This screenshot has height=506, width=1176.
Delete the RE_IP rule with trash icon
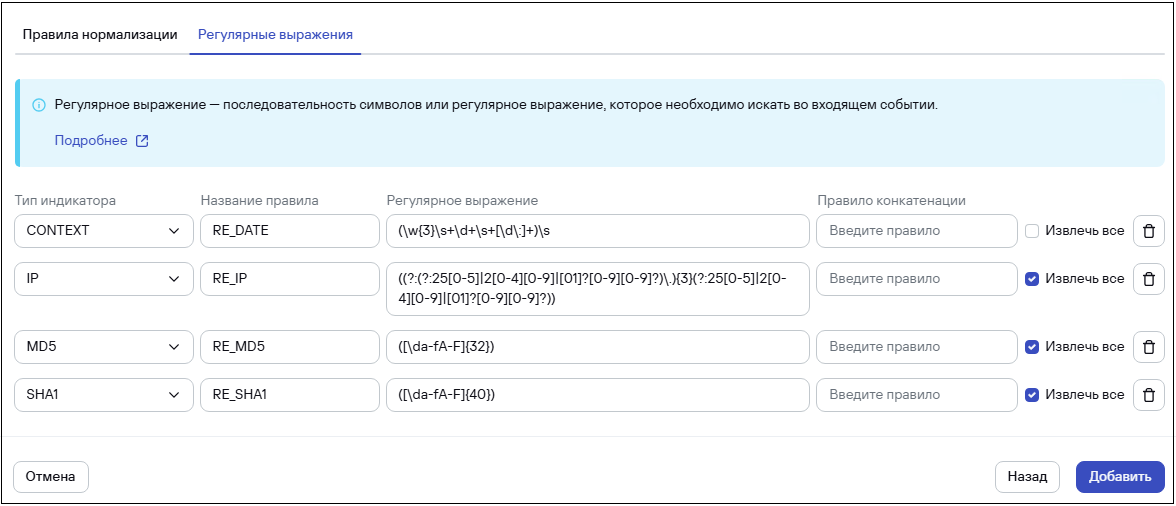[1148, 279]
